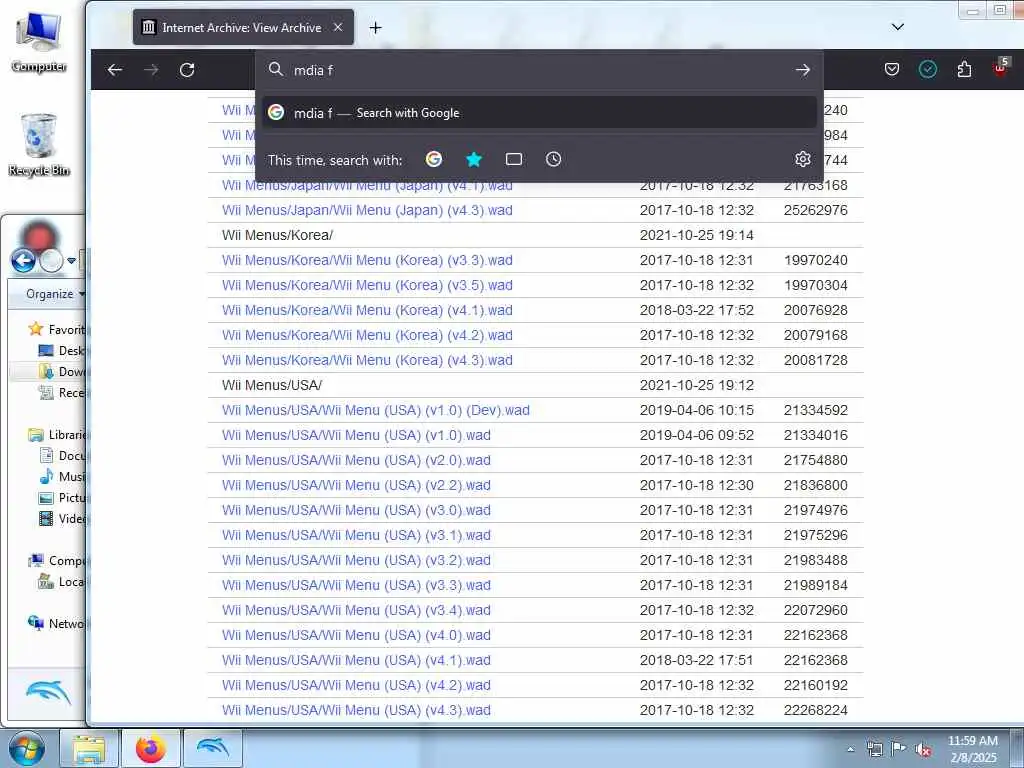Show hidden tray icons arrow
Viewport: 1024px width, 768px height.
click(x=851, y=750)
